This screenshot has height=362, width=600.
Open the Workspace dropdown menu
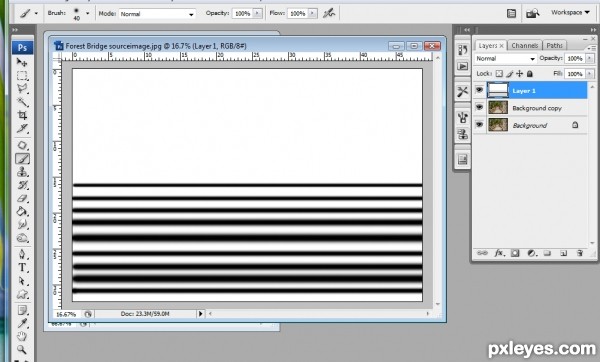tap(570, 13)
